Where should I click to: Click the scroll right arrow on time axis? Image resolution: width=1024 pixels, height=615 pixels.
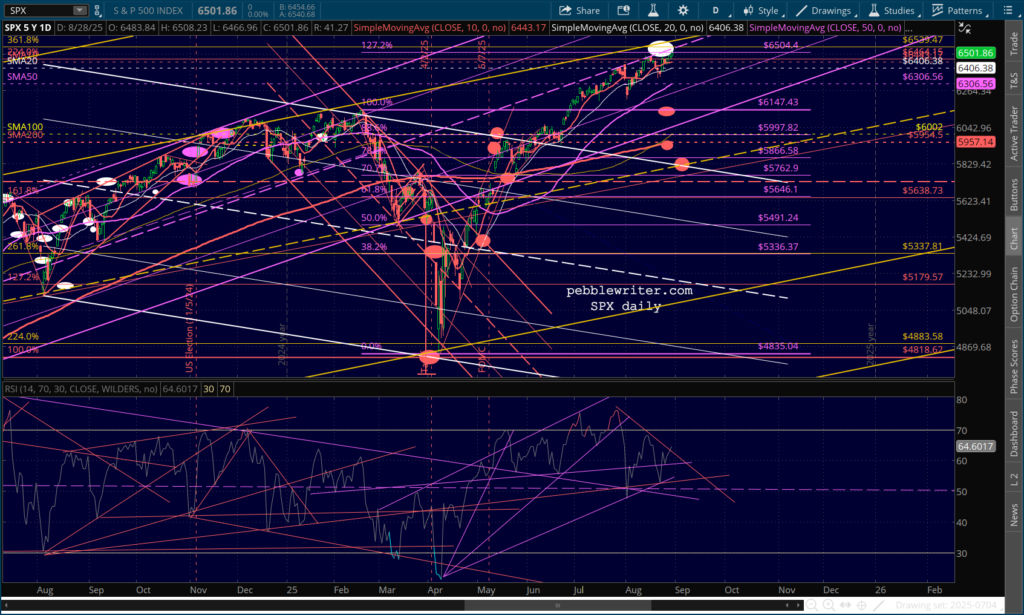tap(798, 605)
